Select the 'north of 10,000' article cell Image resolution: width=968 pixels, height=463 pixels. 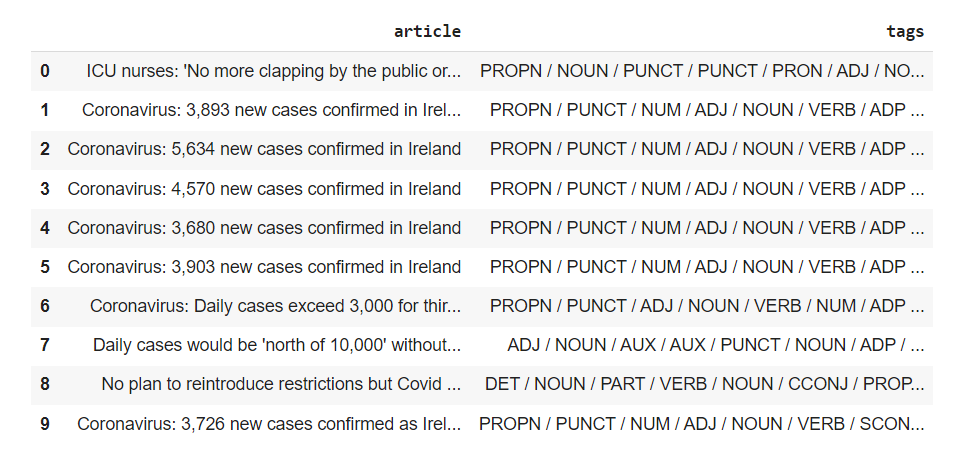click(277, 345)
